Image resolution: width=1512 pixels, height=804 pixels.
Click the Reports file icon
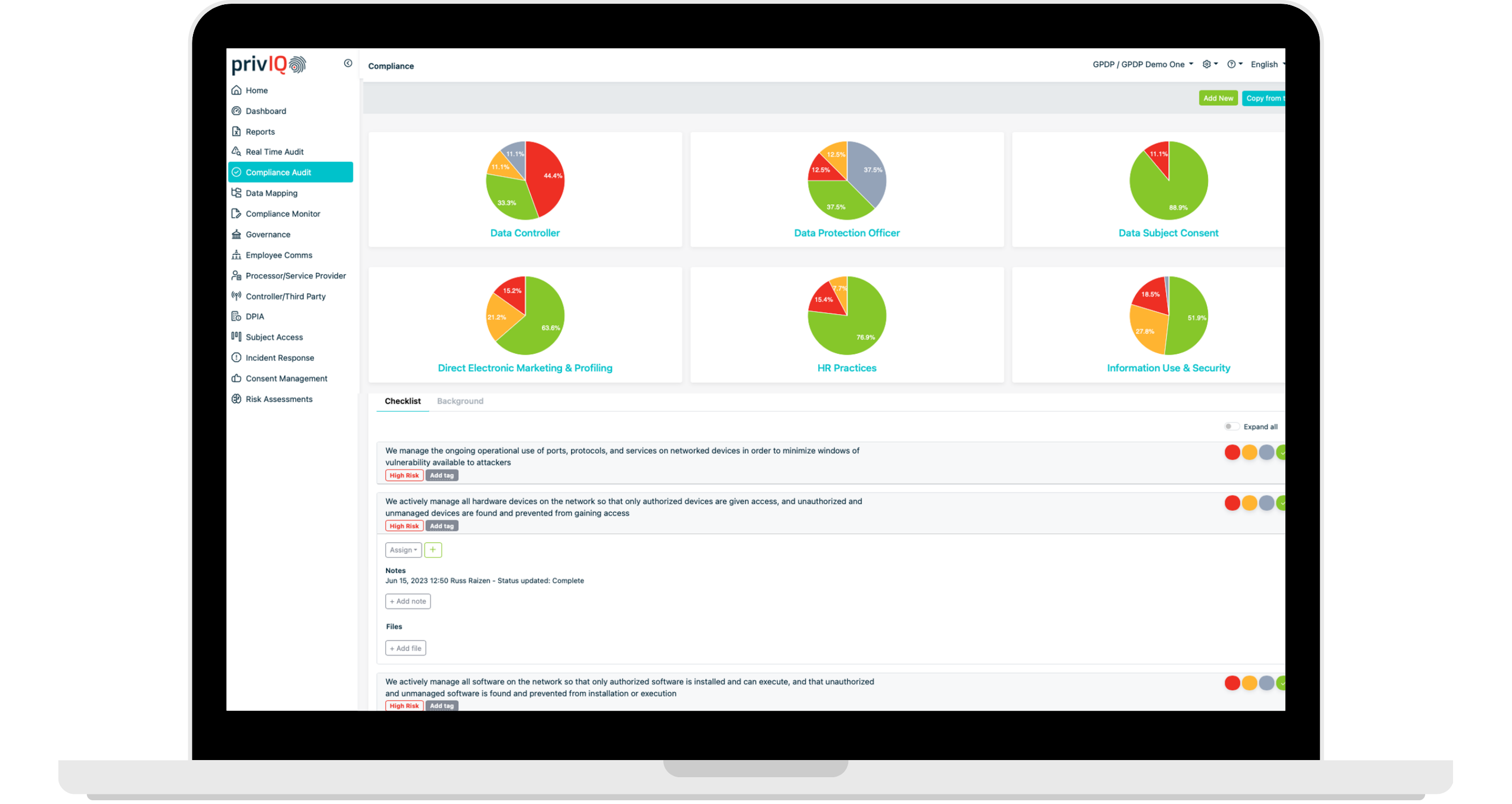236,131
